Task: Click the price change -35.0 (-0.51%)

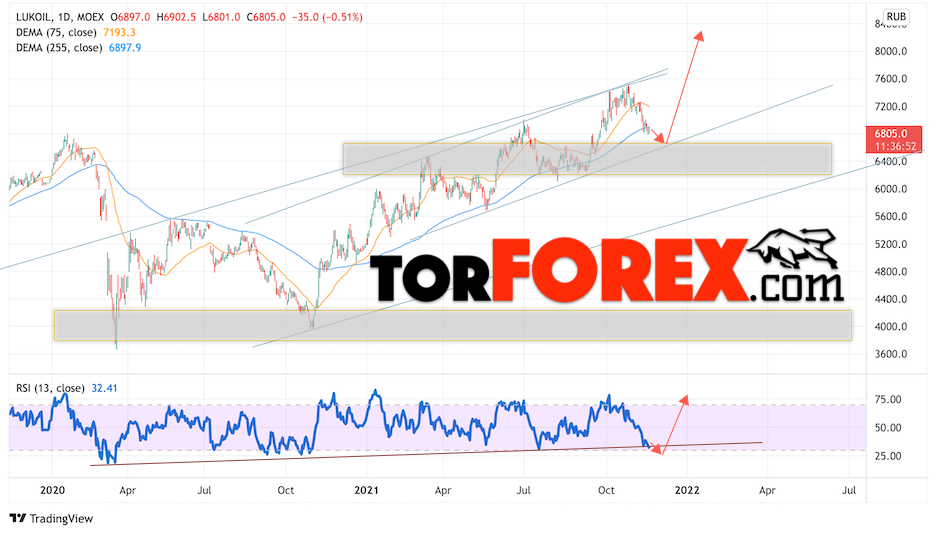Action: pyautogui.click(x=327, y=17)
